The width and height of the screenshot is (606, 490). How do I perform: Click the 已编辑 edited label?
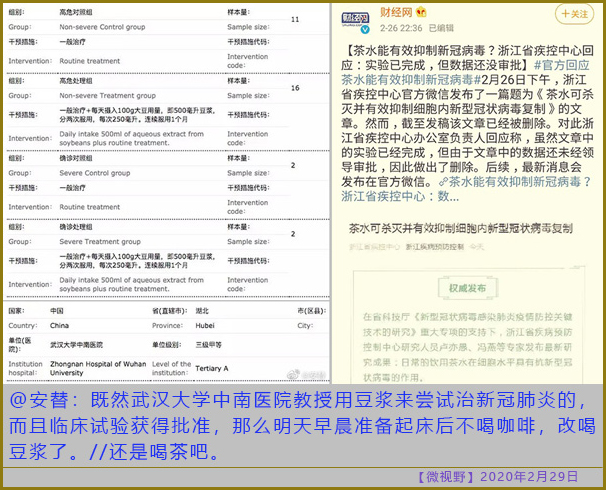(441, 28)
